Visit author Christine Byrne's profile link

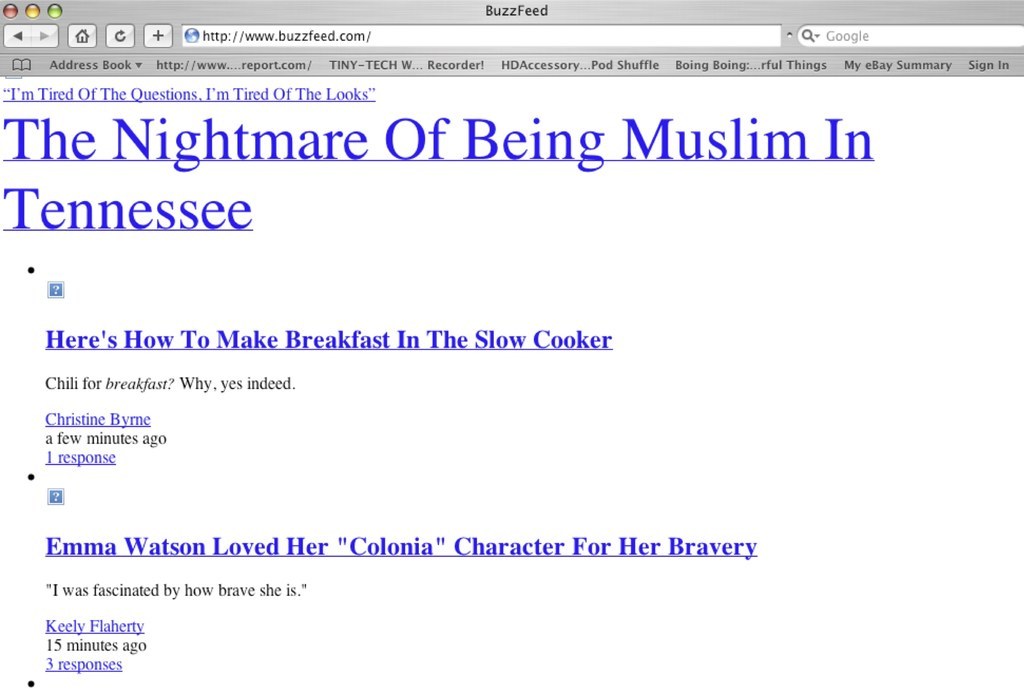point(98,419)
